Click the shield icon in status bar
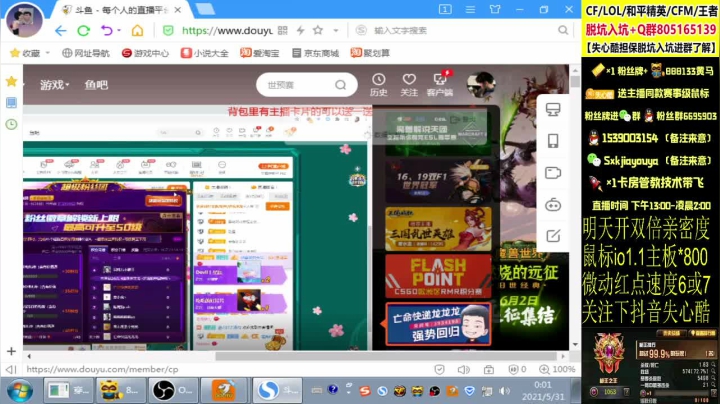Viewport: 720px width, 404px height. (x=439, y=370)
